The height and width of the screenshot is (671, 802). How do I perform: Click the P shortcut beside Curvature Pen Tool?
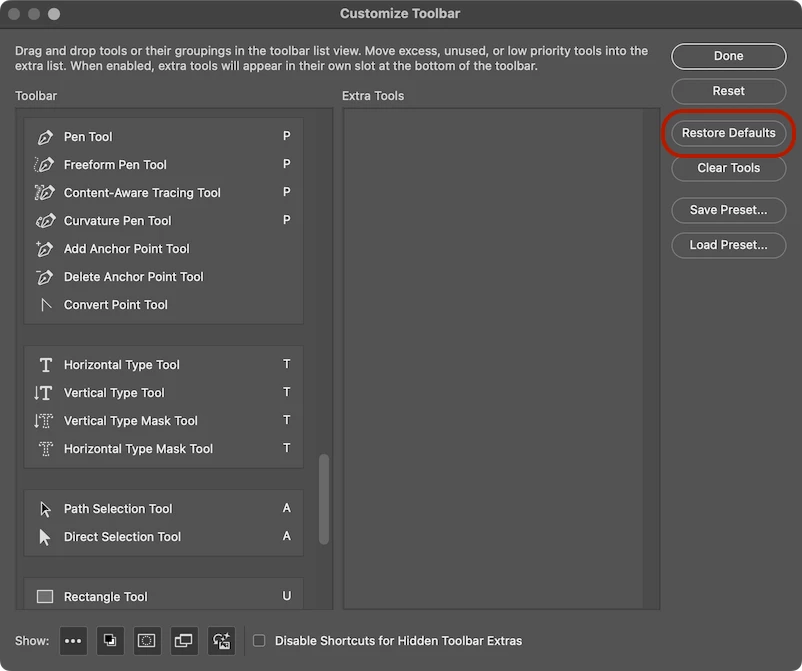(286, 220)
